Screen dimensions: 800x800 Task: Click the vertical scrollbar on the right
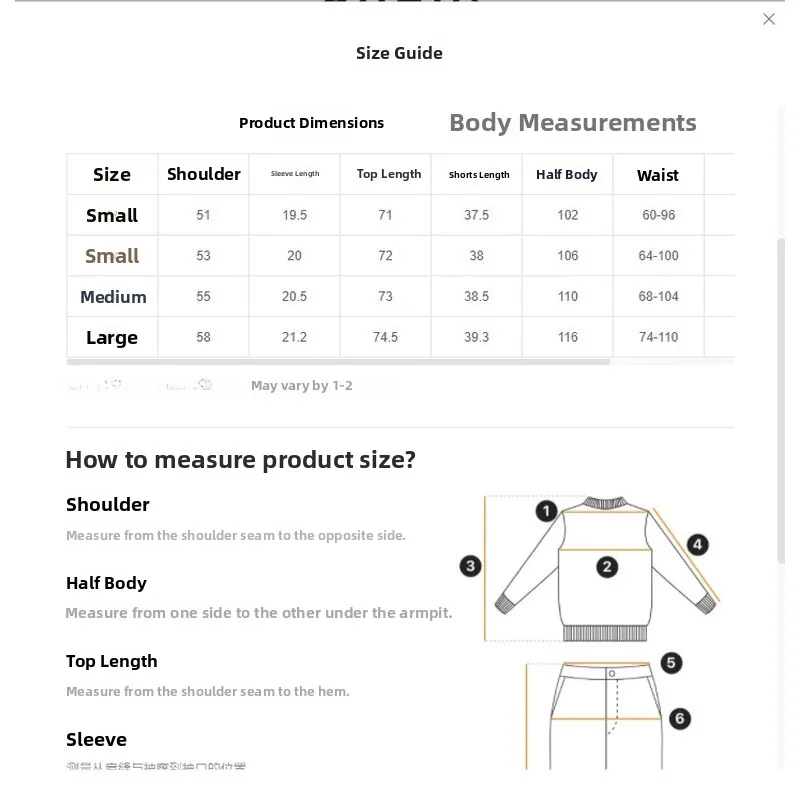click(x=783, y=400)
